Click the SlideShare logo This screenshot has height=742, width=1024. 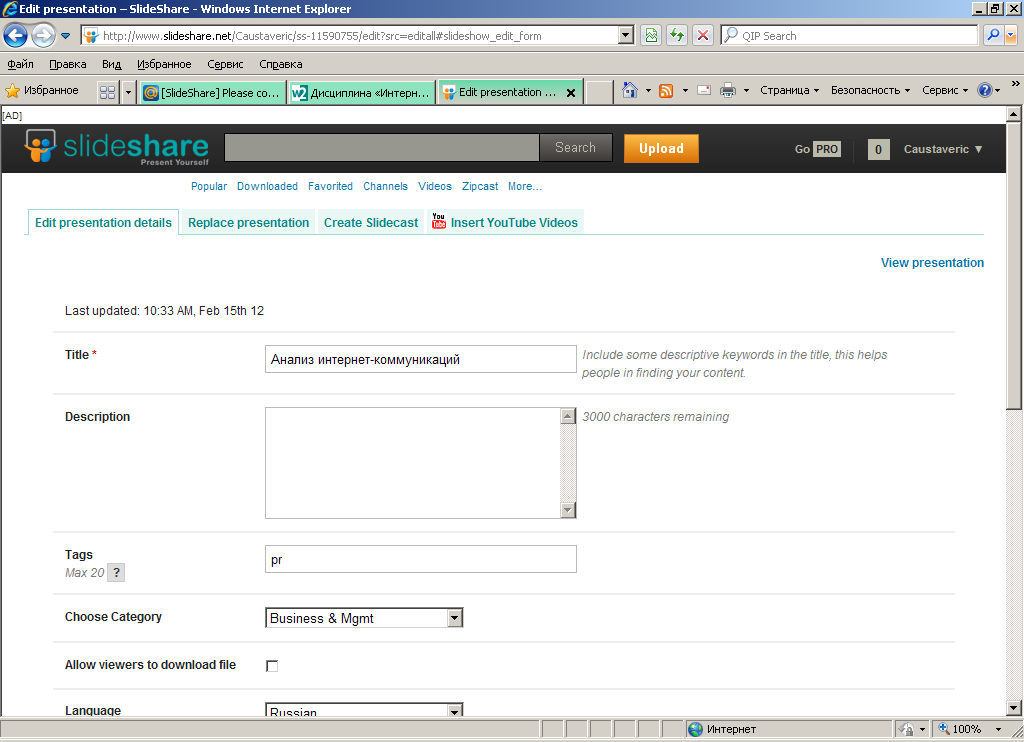[x=117, y=147]
